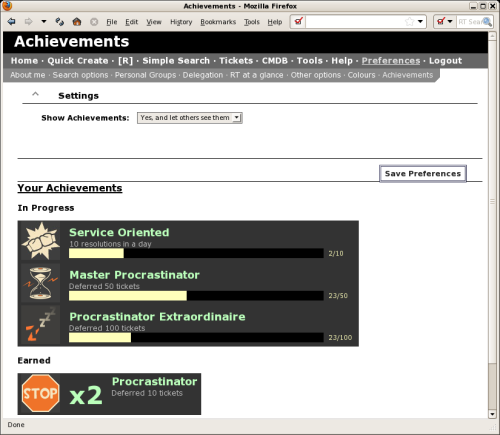
Task: Click the Service Oriented progress bar
Action: tap(196, 253)
